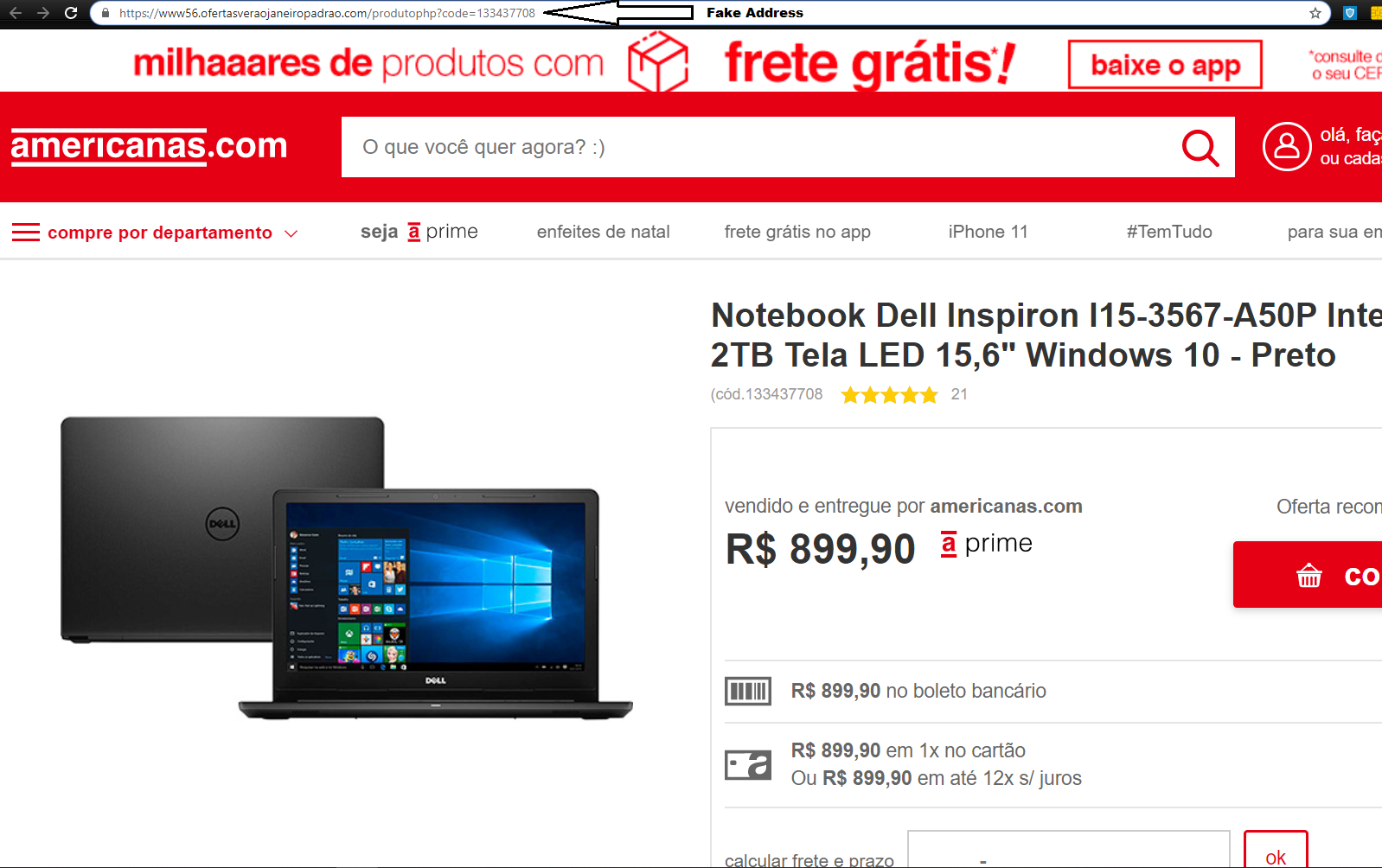Click the five-star rating display
Viewport: 1382px width, 868px height.
[x=889, y=395]
